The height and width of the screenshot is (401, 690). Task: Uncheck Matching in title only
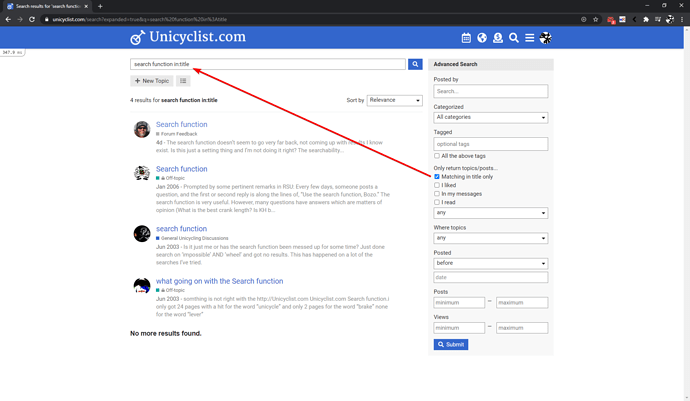[x=437, y=177]
